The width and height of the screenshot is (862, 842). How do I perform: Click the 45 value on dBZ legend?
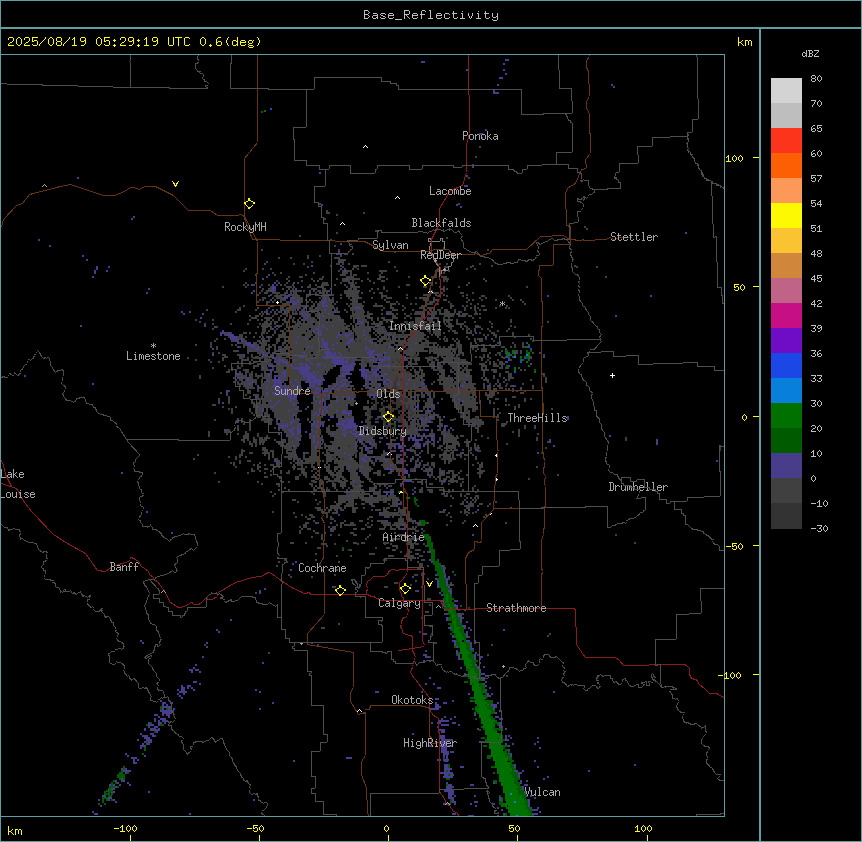pos(816,278)
